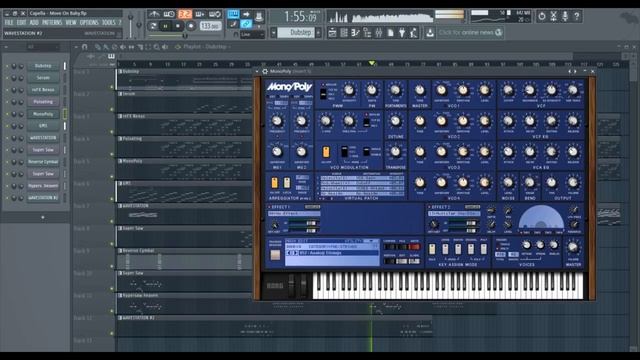
Task: Toggle the HOLD key assign switch
Action: point(432,249)
